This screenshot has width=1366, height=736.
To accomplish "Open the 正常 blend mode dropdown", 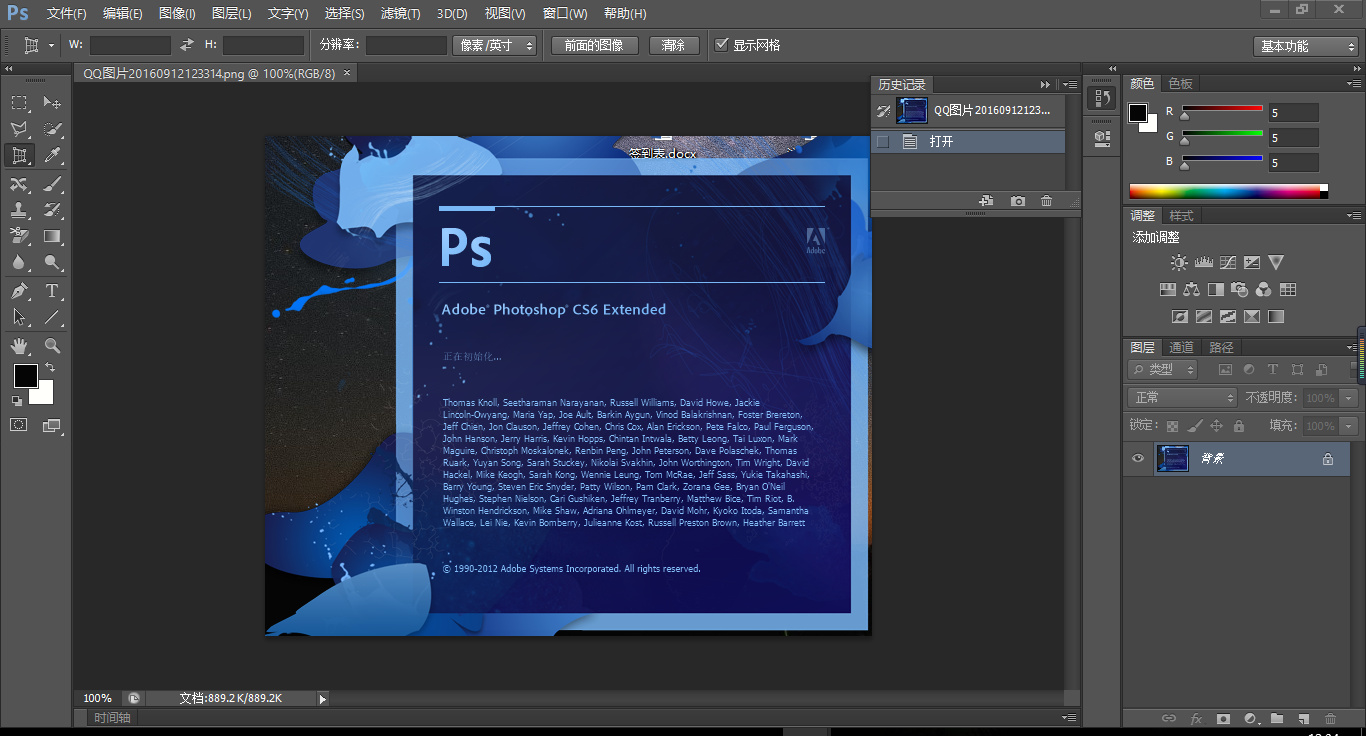I will (1183, 398).
